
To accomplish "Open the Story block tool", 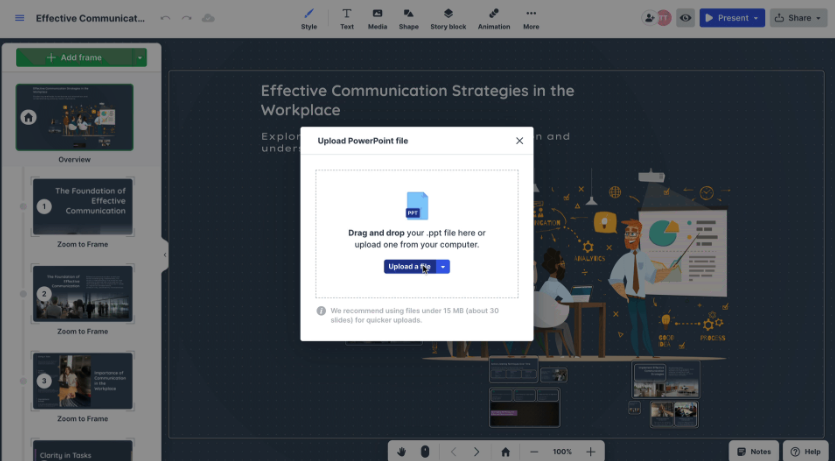I will click(448, 18).
